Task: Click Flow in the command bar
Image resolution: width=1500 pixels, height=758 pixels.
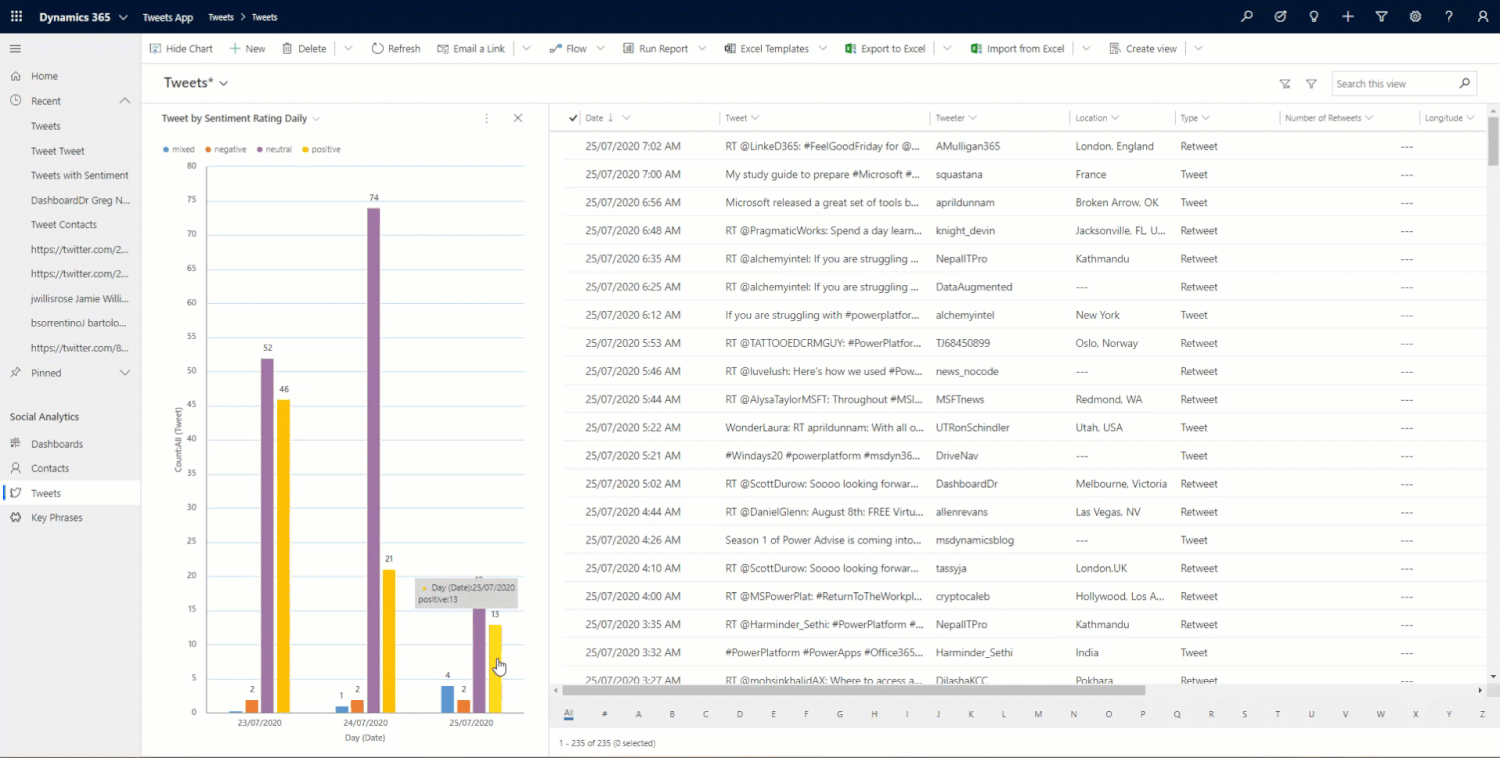Action: (568, 48)
